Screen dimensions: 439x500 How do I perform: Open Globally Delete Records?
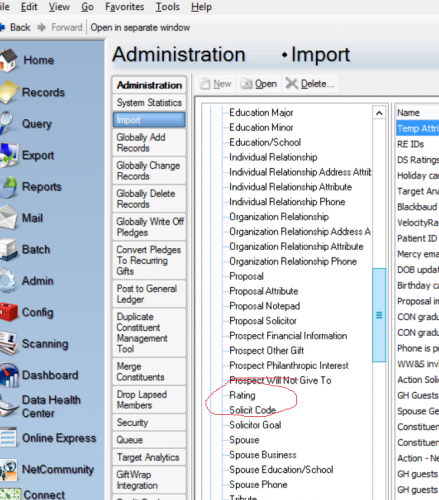click(x=149, y=199)
